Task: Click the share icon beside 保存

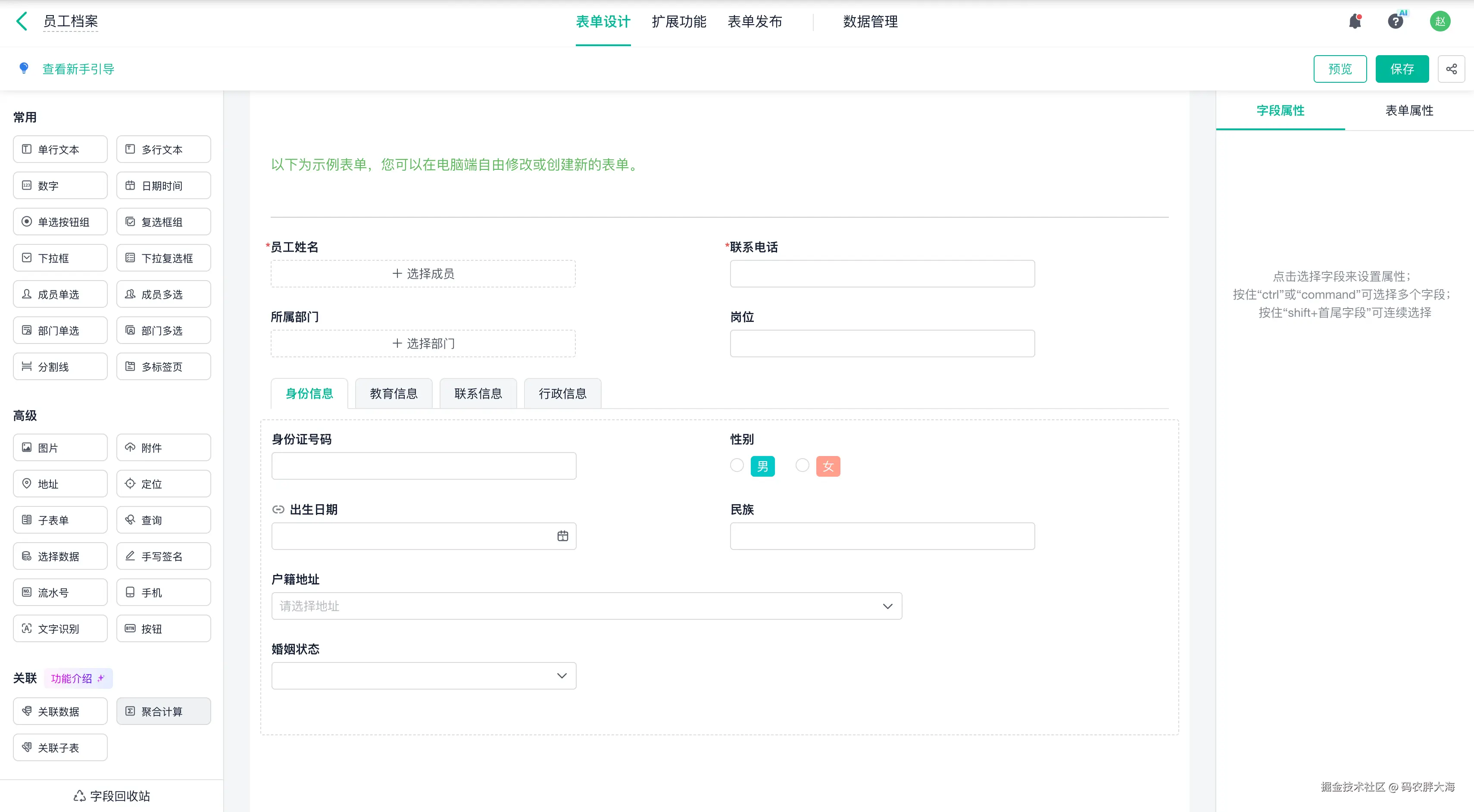Action: pyautogui.click(x=1451, y=69)
